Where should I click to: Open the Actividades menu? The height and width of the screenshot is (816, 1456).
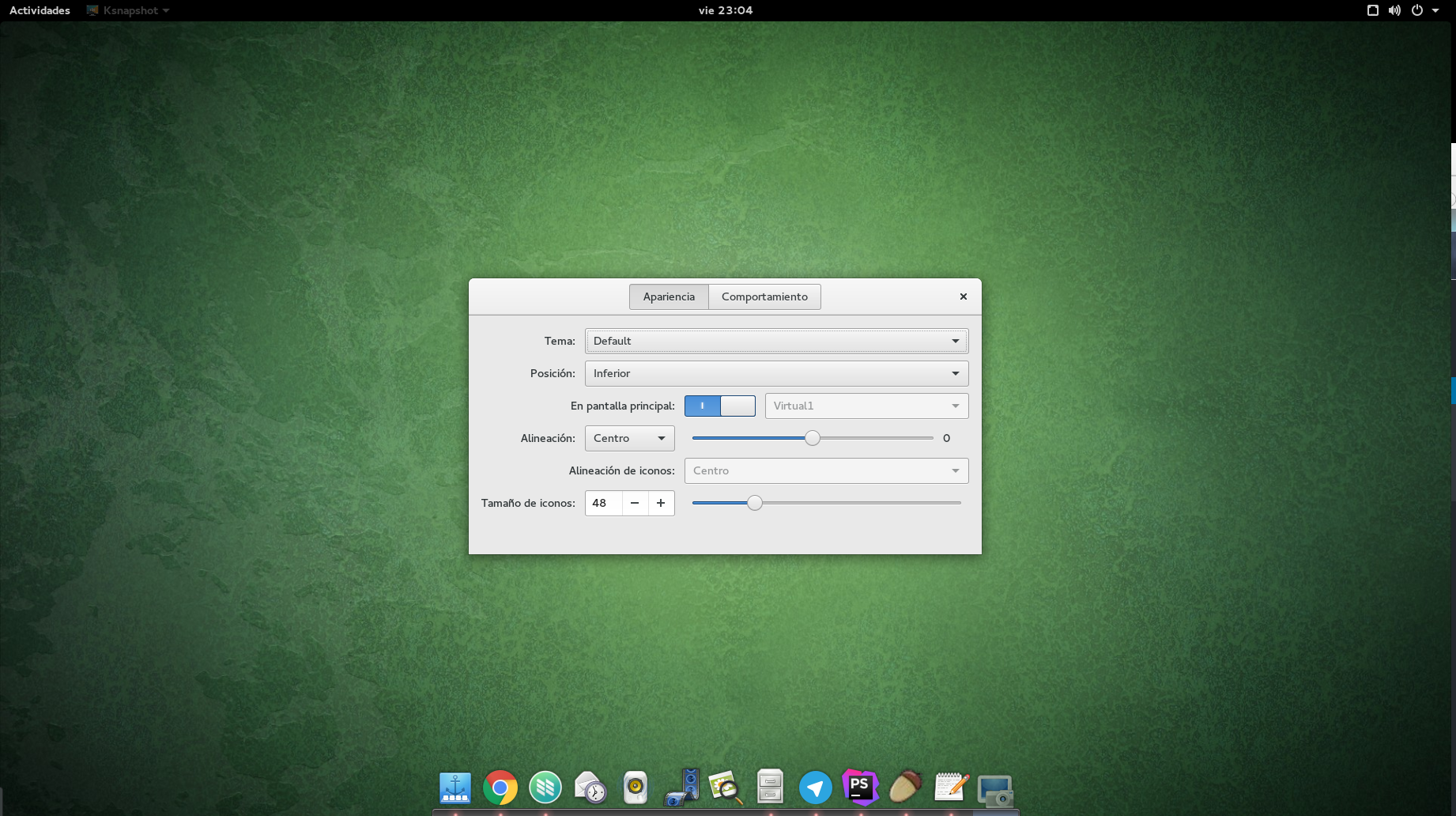click(38, 10)
